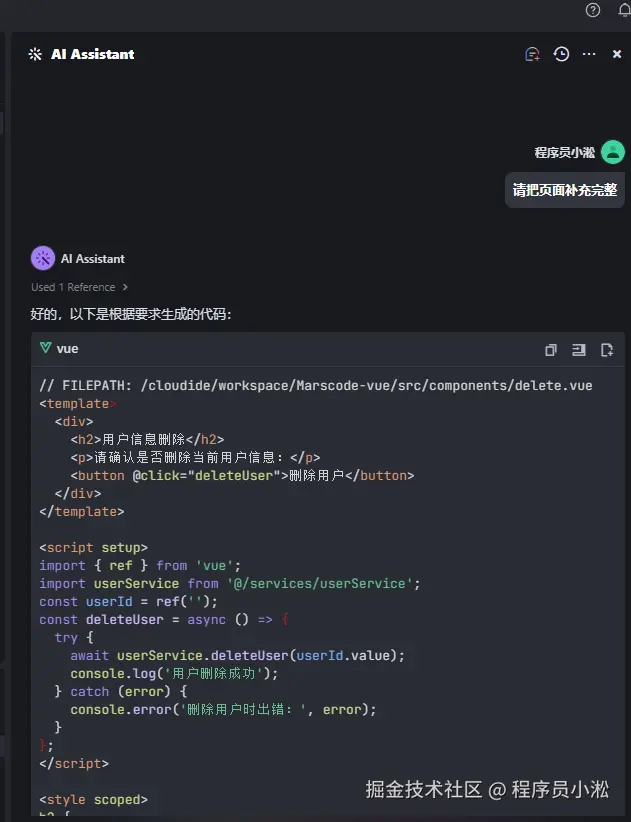Copy the vue code block

[x=550, y=350]
